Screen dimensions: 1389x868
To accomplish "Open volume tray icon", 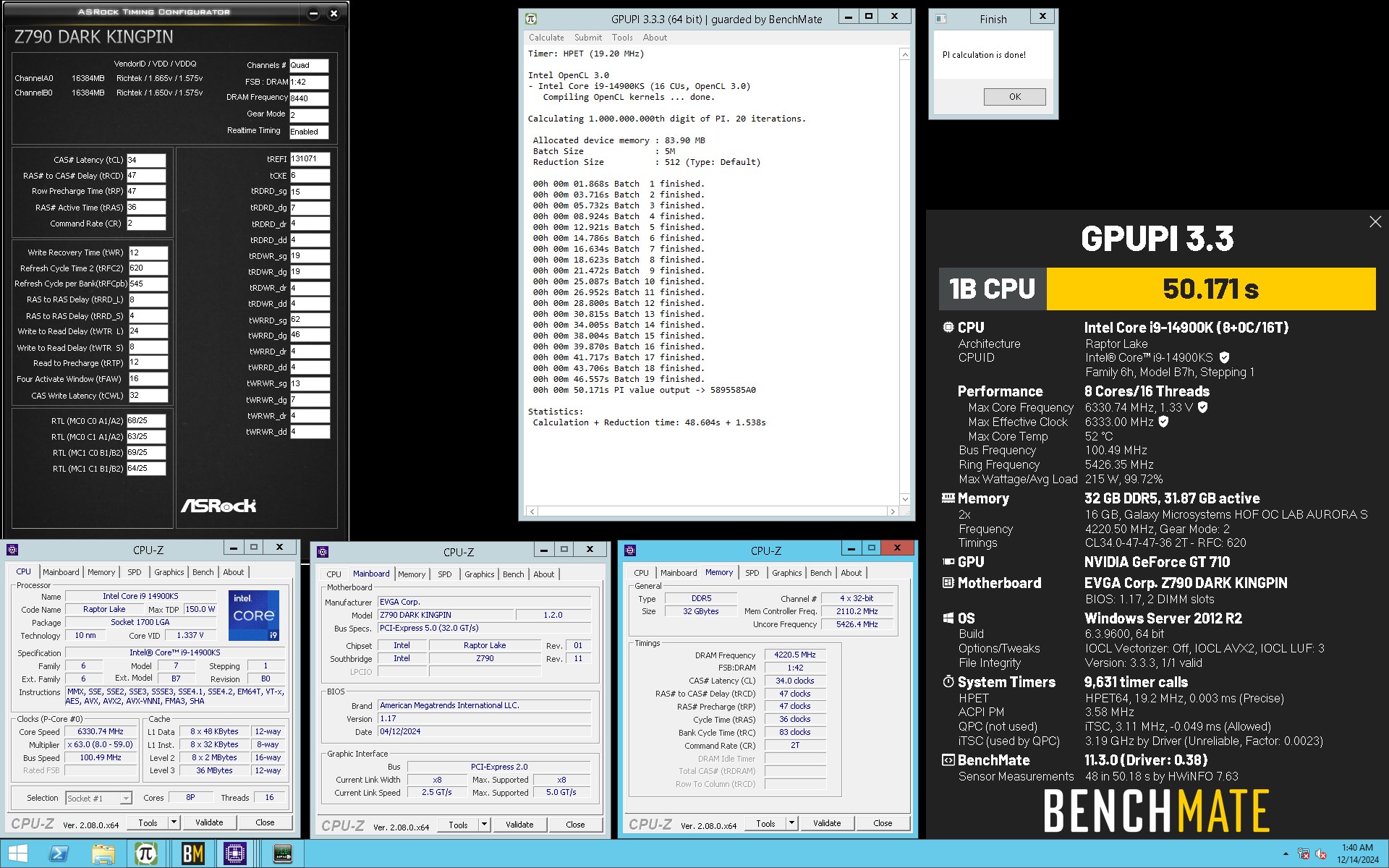I will click(1321, 854).
